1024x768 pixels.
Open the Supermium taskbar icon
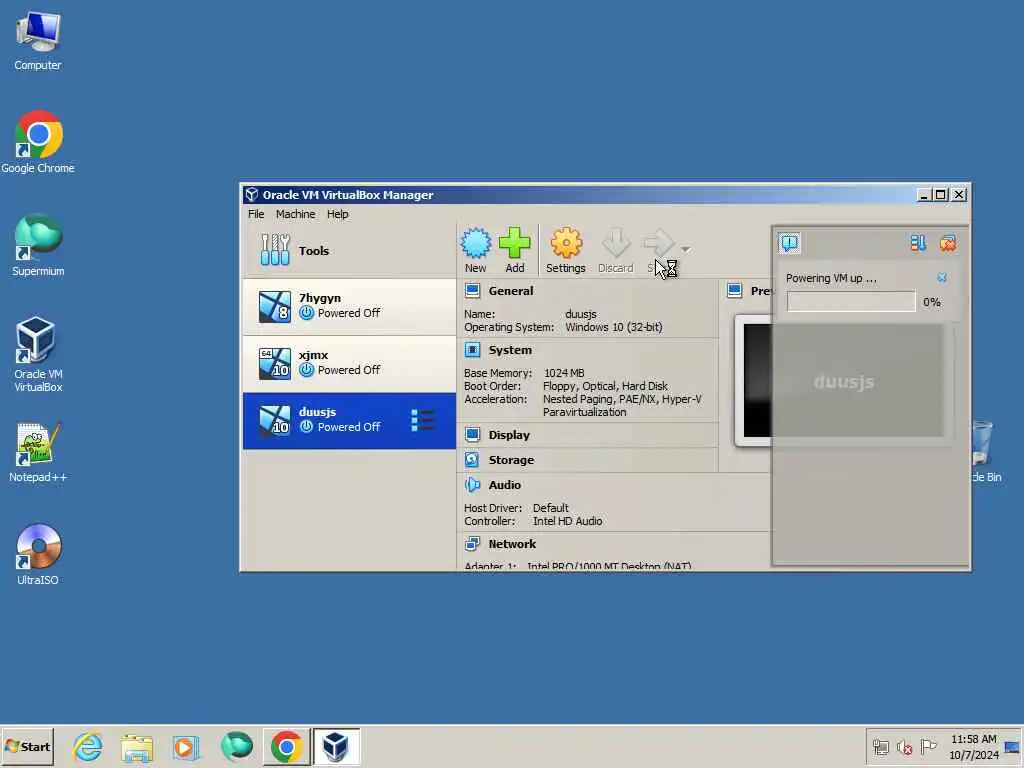pos(236,747)
